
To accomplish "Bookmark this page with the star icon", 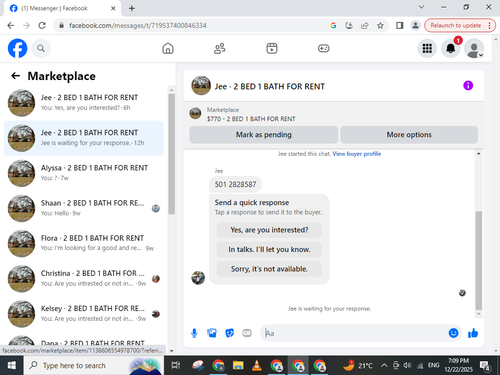I will click(380, 26).
